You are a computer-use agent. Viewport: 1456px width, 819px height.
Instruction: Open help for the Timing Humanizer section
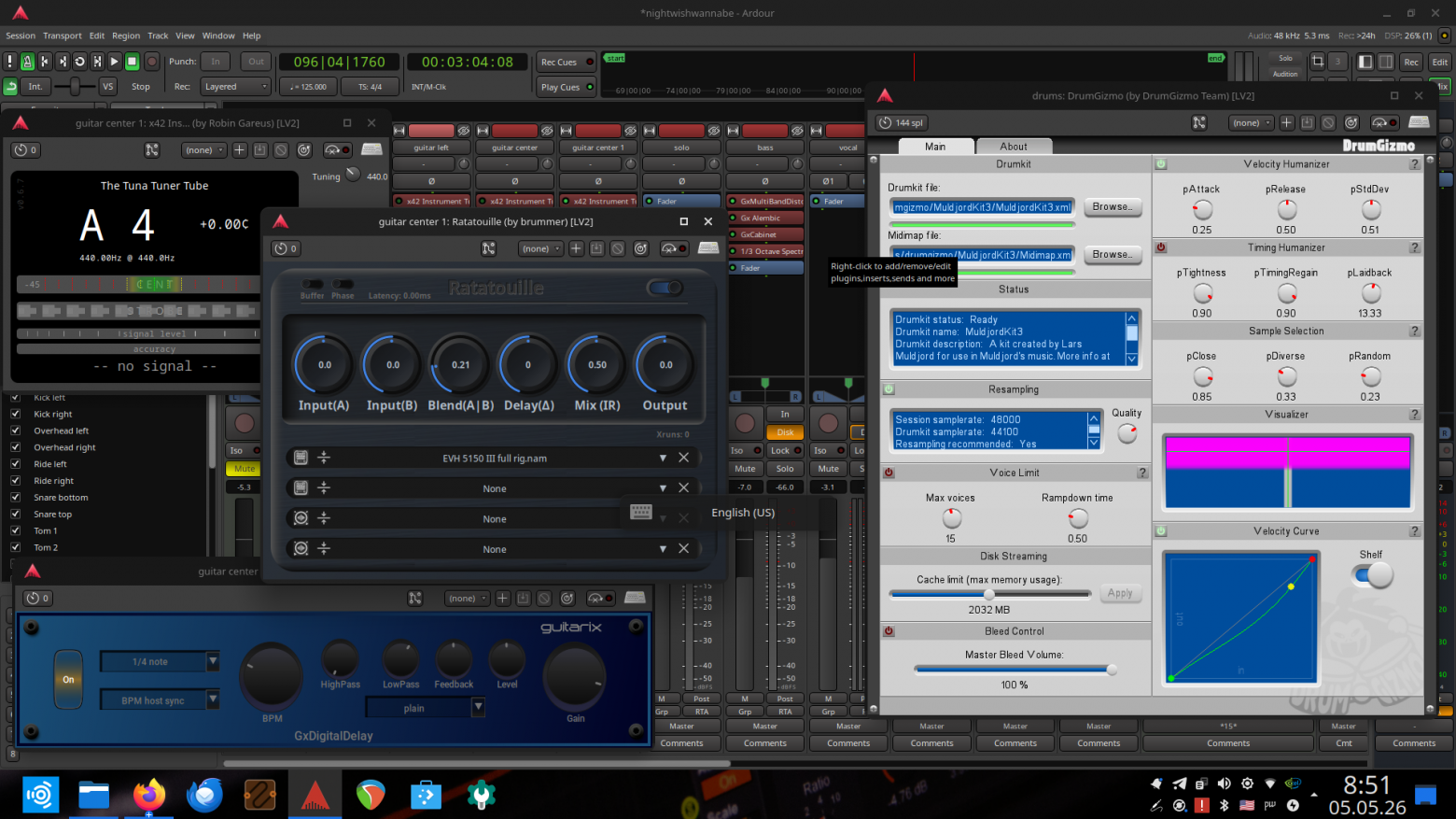pyautogui.click(x=1415, y=247)
